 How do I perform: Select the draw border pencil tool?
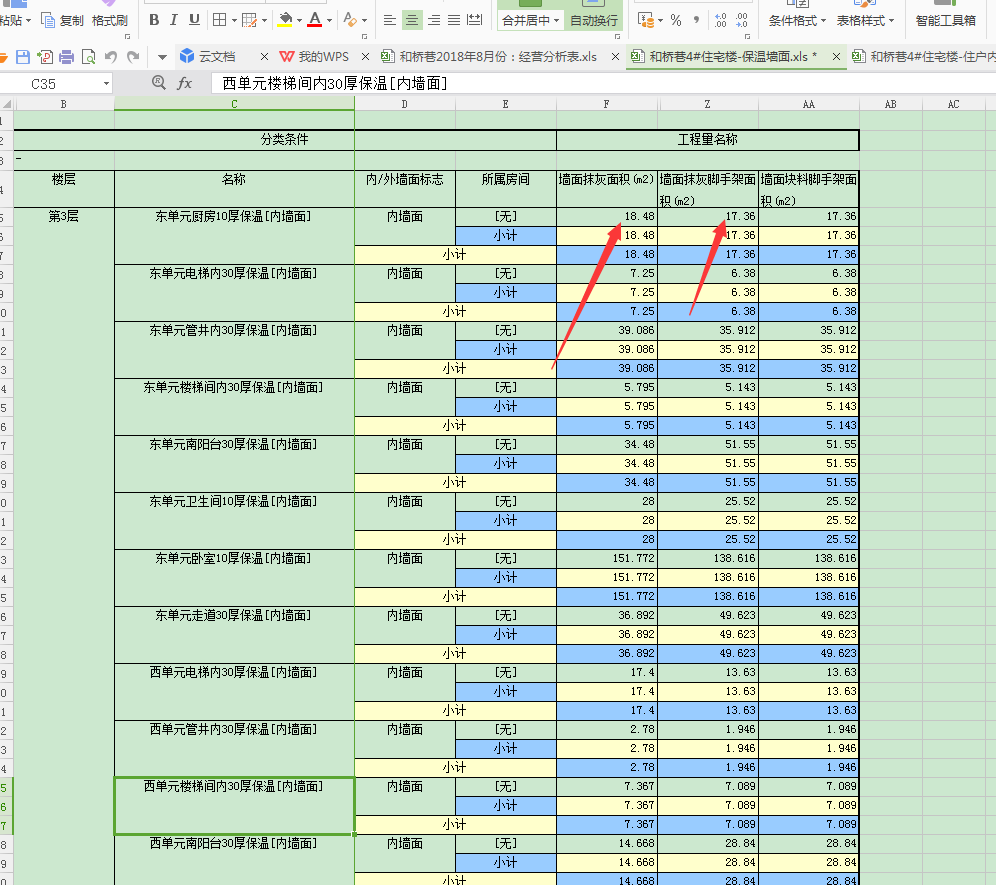[250, 20]
